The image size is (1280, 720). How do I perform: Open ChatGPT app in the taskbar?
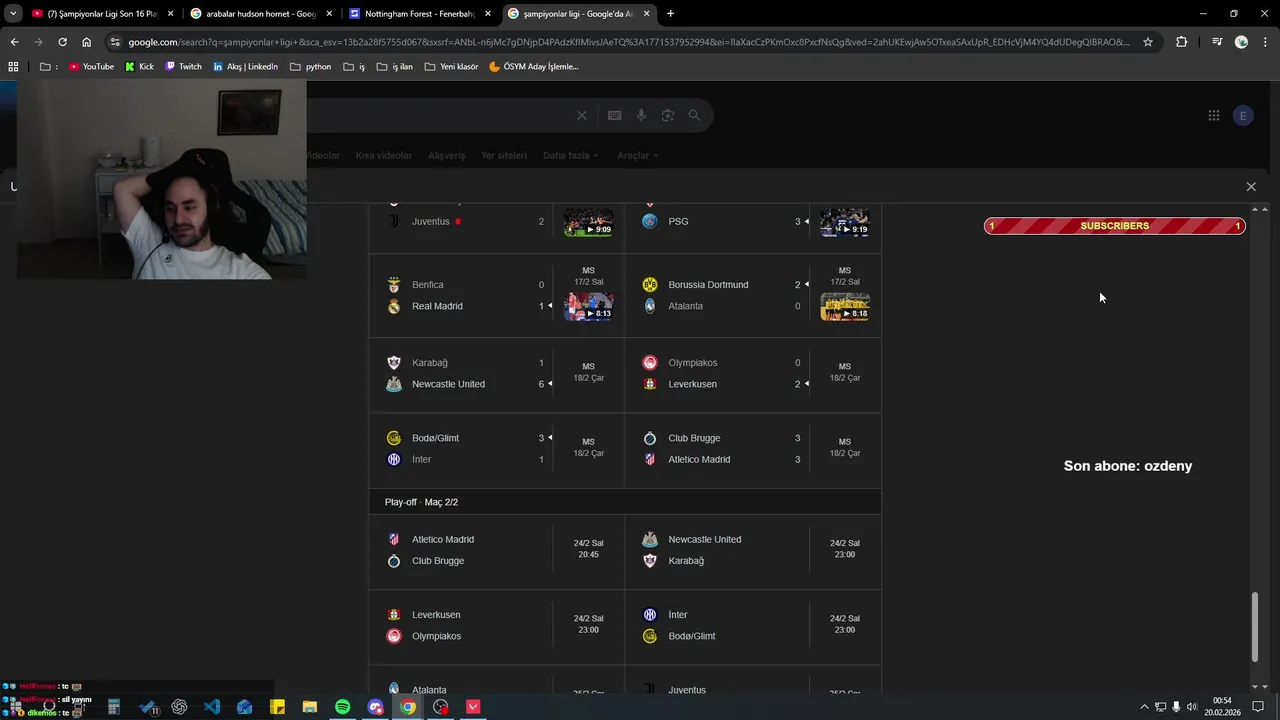point(179,707)
